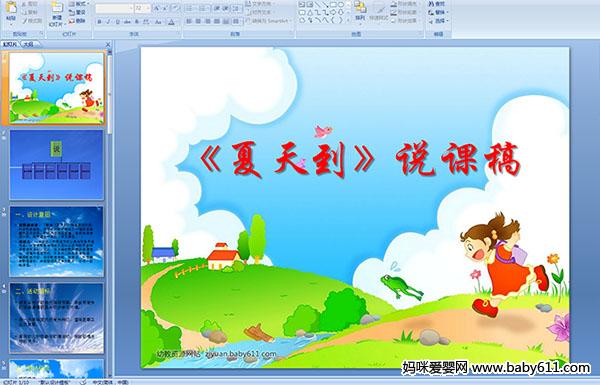Screen dimensions: 600x385
Task: Select the second slide thumbnail with org chart
Action: (x=57, y=165)
